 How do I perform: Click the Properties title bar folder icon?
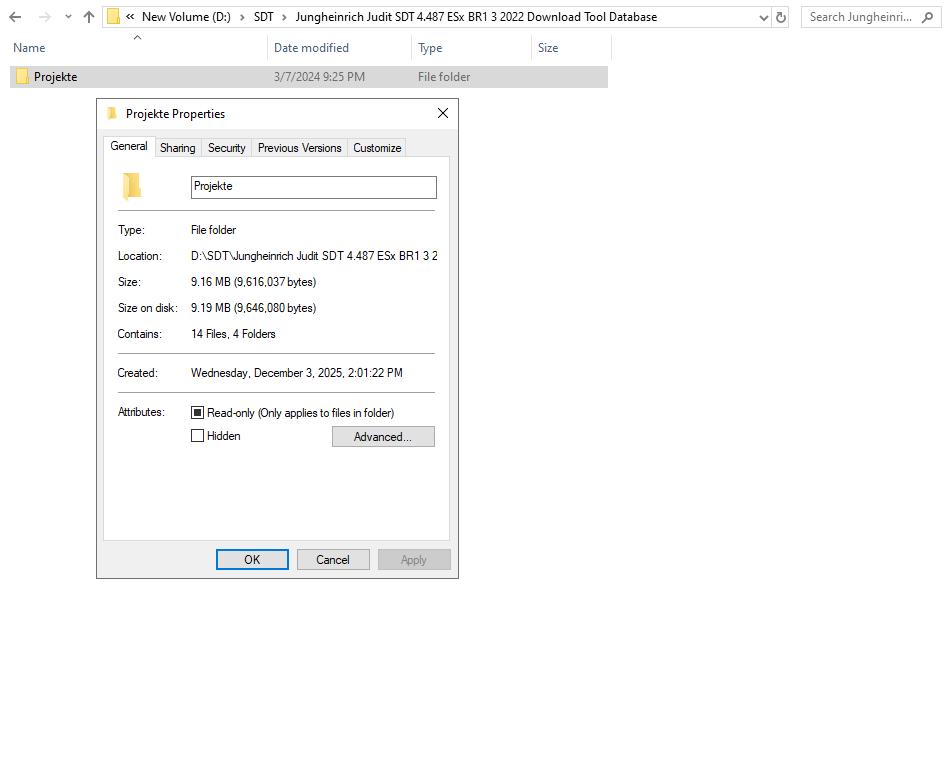(x=112, y=113)
